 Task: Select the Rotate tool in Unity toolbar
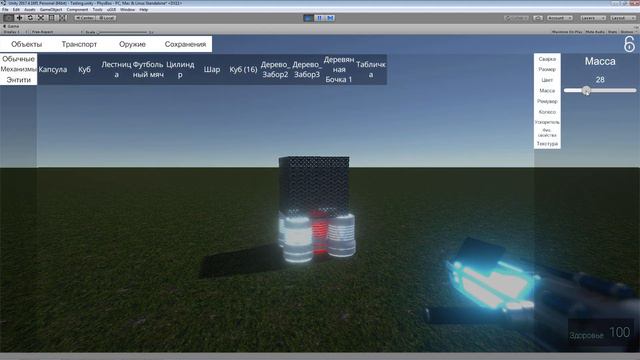pos(30,18)
